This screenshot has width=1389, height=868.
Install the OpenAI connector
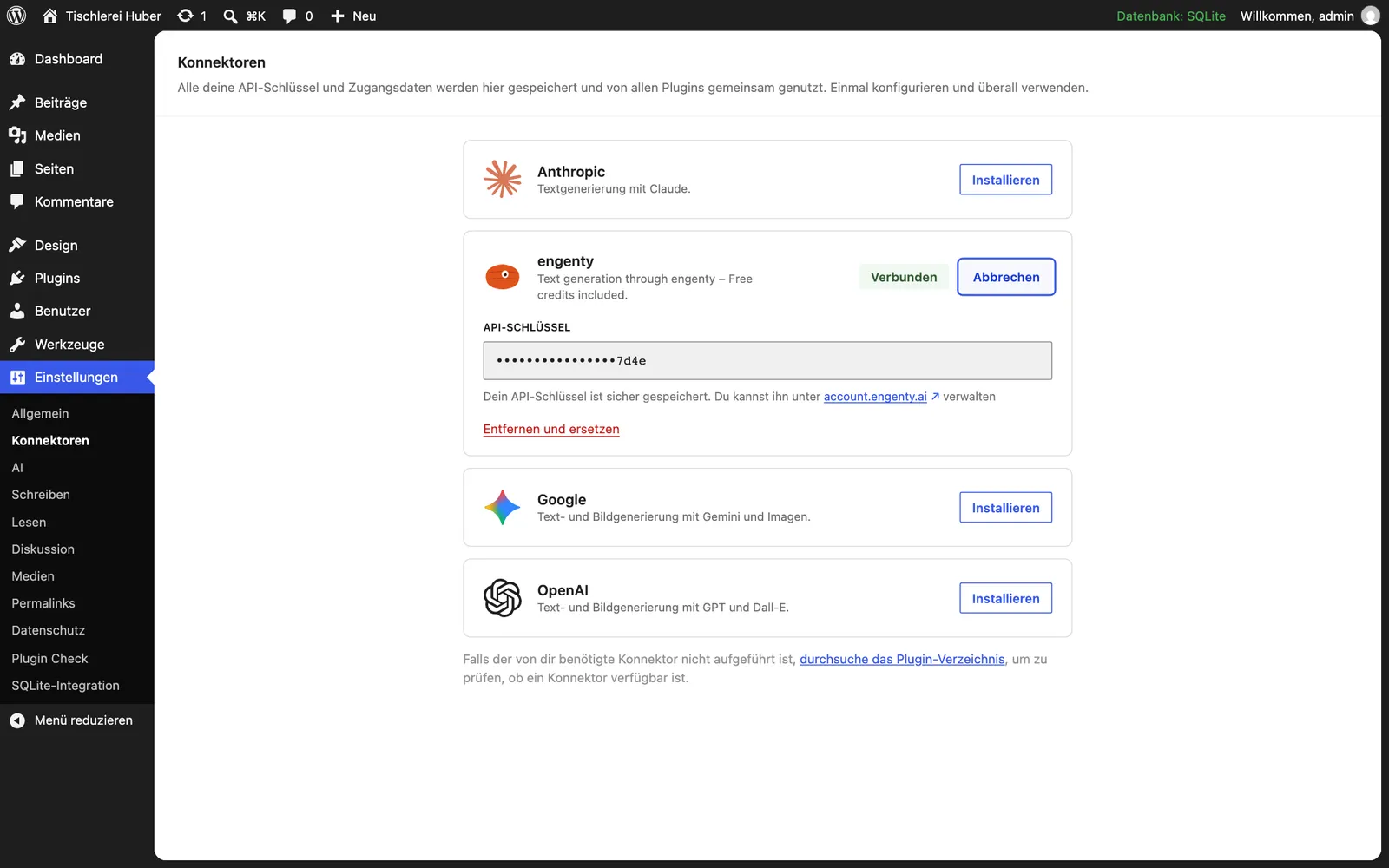pos(1005,598)
